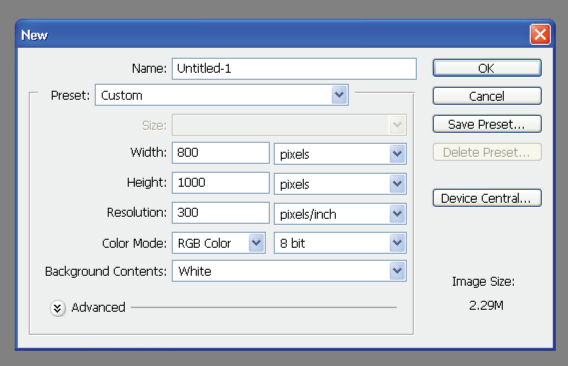Expand the Advanced options chevron icon
The width and height of the screenshot is (568, 366).
58,308
